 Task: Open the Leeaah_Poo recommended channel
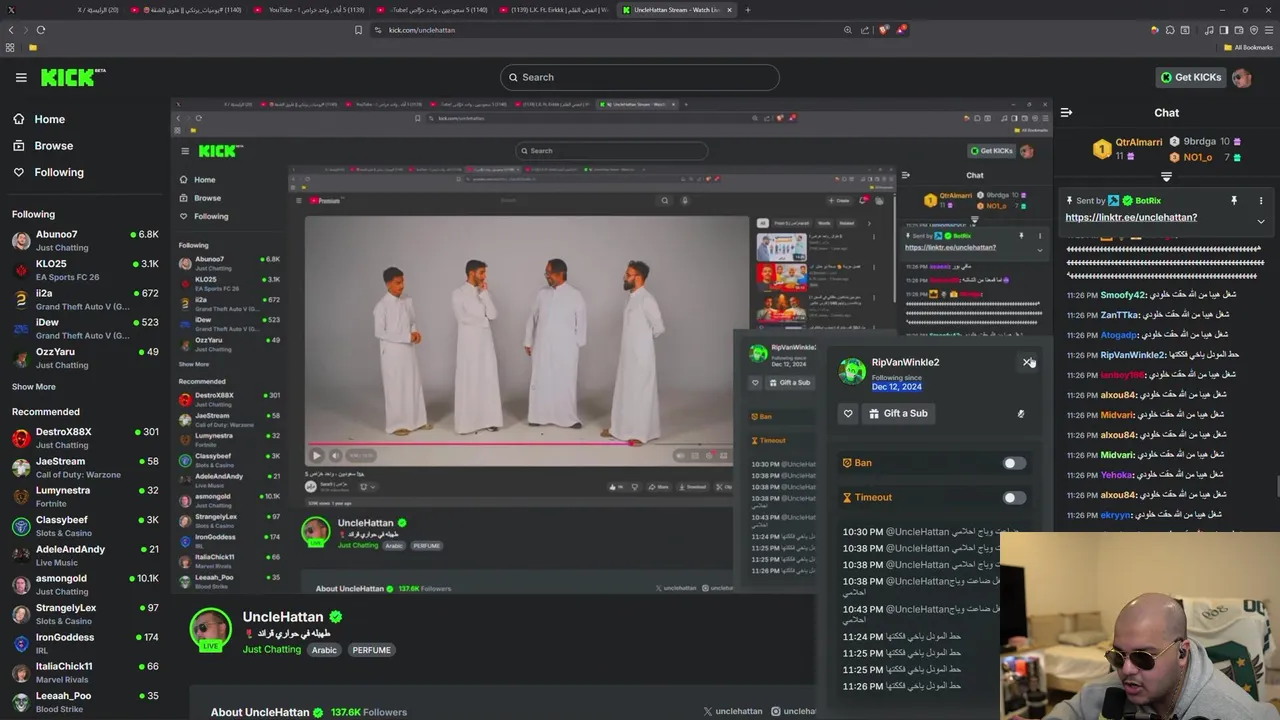click(x=85, y=701)
